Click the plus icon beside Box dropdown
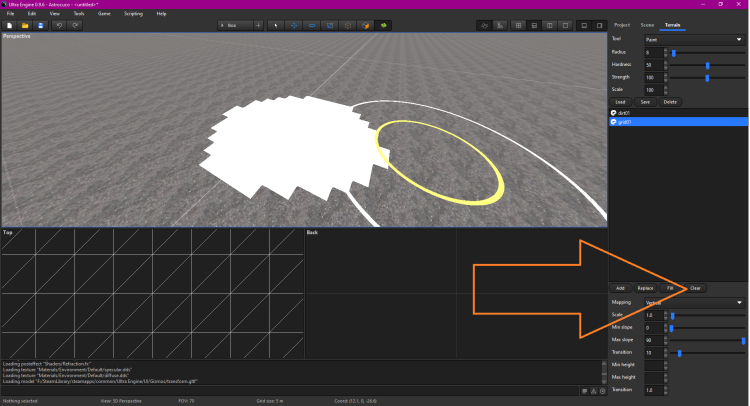The height and width of the screenshot is (406, 750). 258,24
